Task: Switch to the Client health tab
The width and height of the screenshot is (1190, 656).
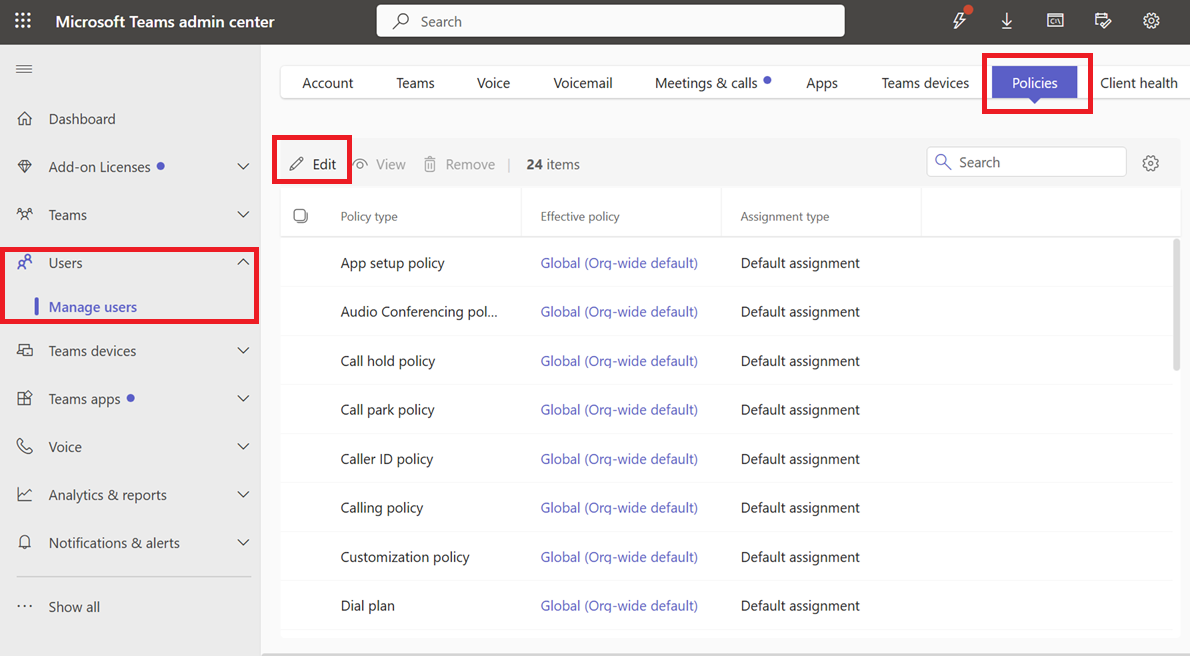Action: tap(1138, 83)
